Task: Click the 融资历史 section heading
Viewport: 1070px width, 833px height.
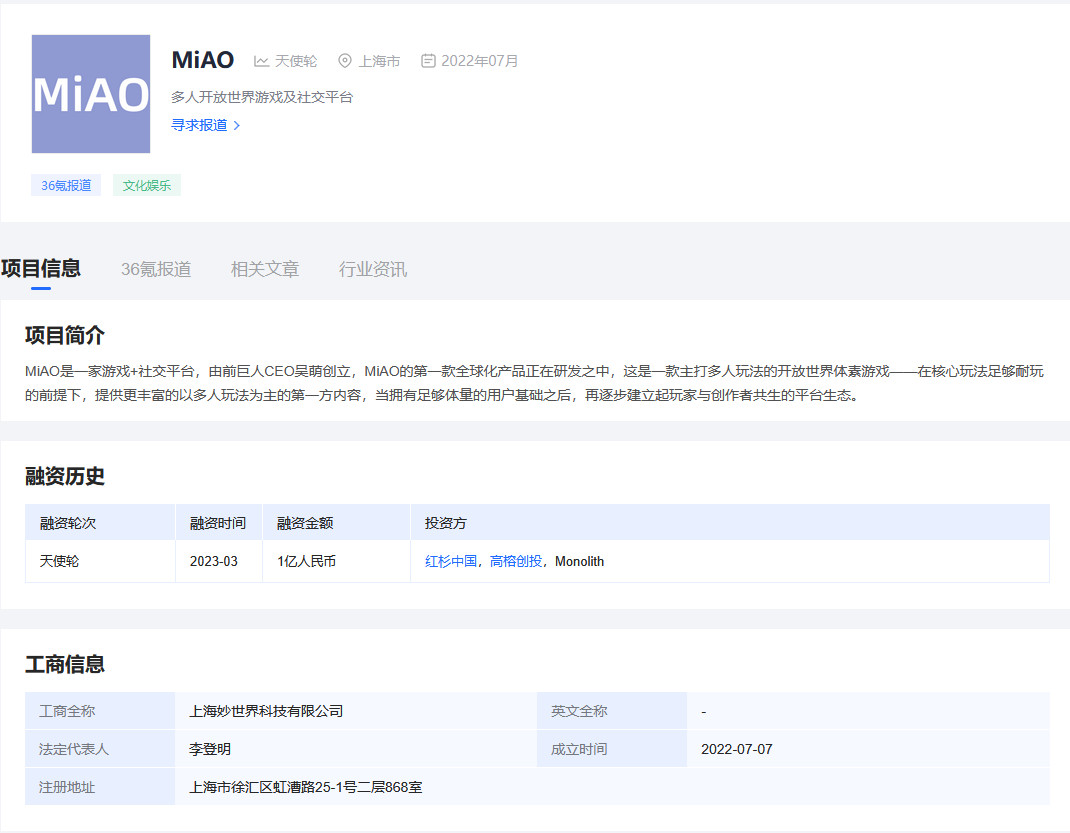Action: 65,476
